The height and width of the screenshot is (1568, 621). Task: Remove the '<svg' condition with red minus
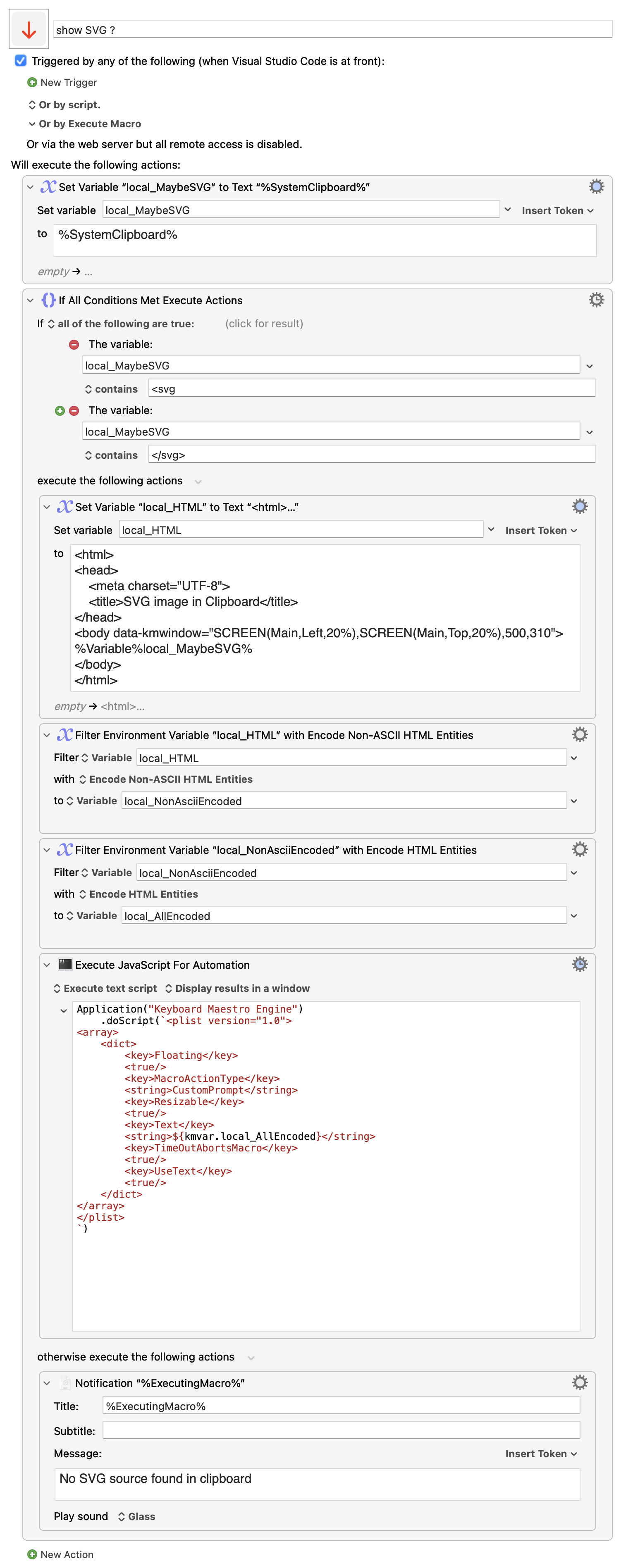[x=74, y=345]
